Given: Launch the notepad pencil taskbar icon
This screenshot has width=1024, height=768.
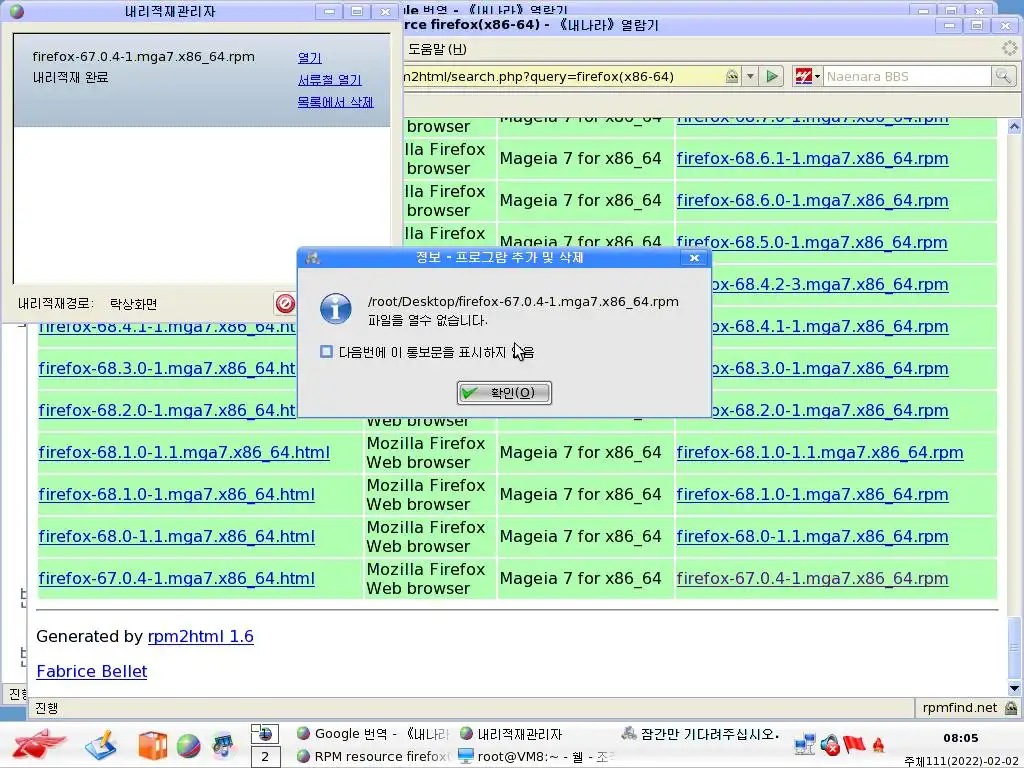Looking at the screenshot, I should pyautogui.click(x=100, y=744).
